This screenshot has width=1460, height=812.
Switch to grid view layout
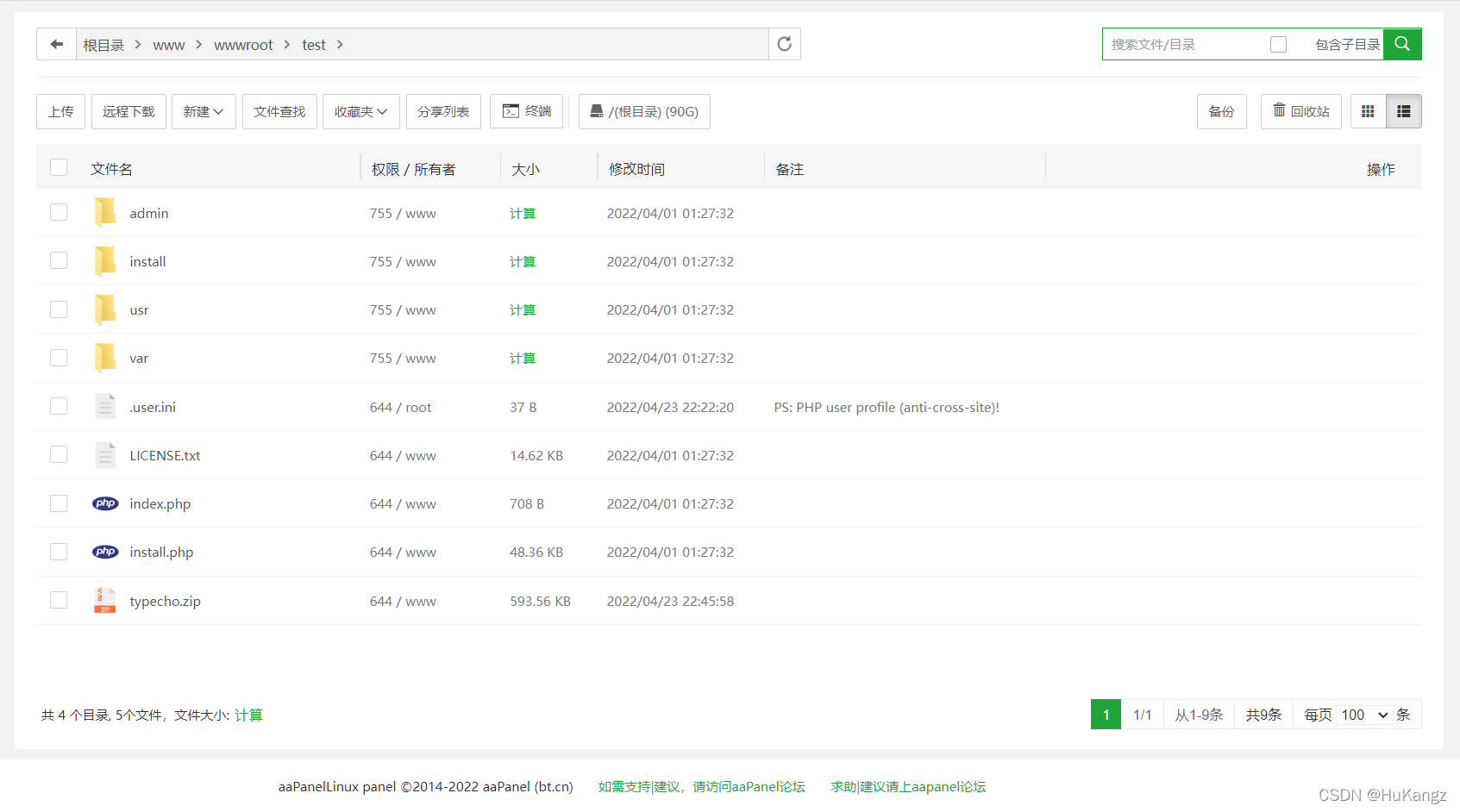point(1368,111)
